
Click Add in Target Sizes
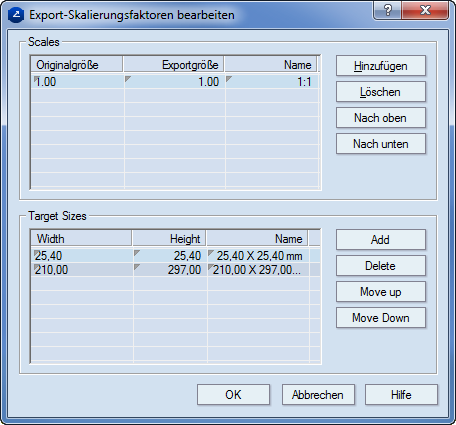(381, 240)
